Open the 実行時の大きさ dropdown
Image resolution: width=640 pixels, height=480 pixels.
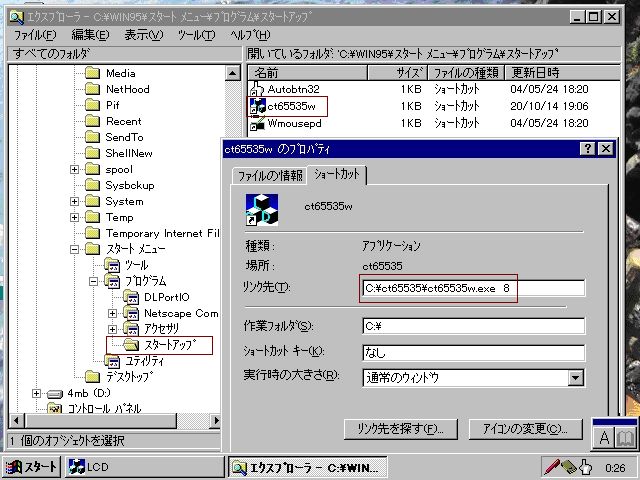click(576, 378)
